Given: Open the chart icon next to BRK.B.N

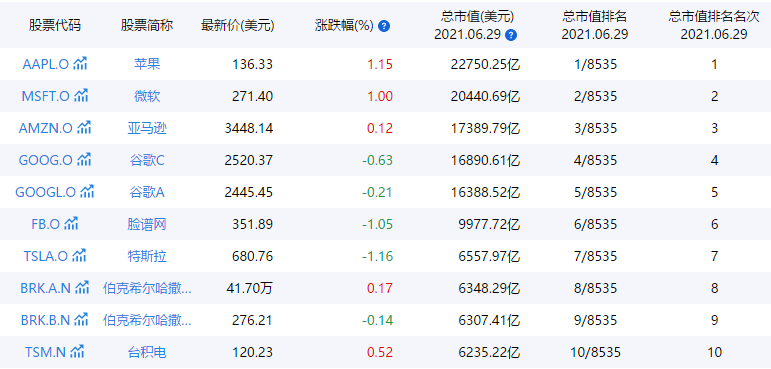Looking at the screenshot, I should tap(82, 320).
